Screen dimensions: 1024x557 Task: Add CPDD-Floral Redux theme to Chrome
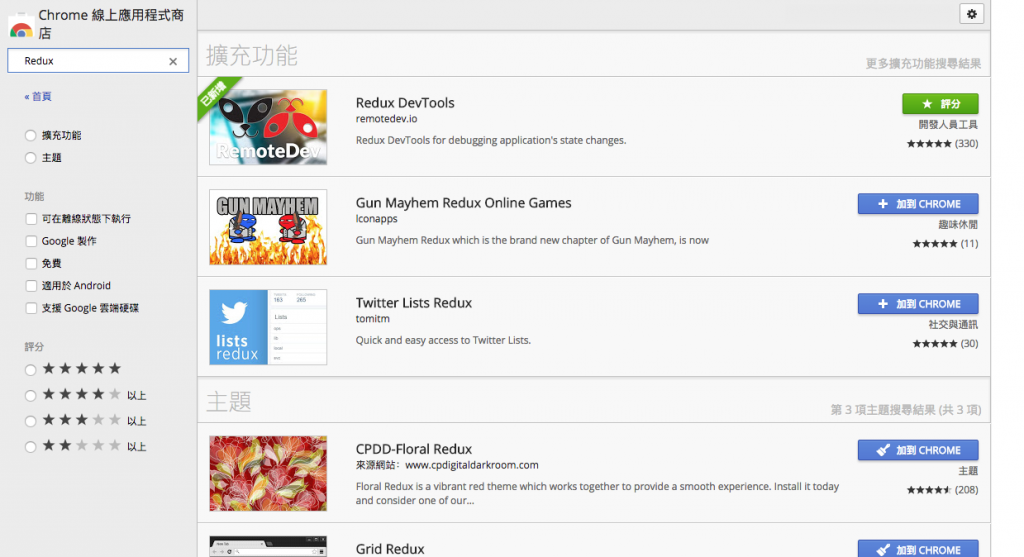click(918, 450)
